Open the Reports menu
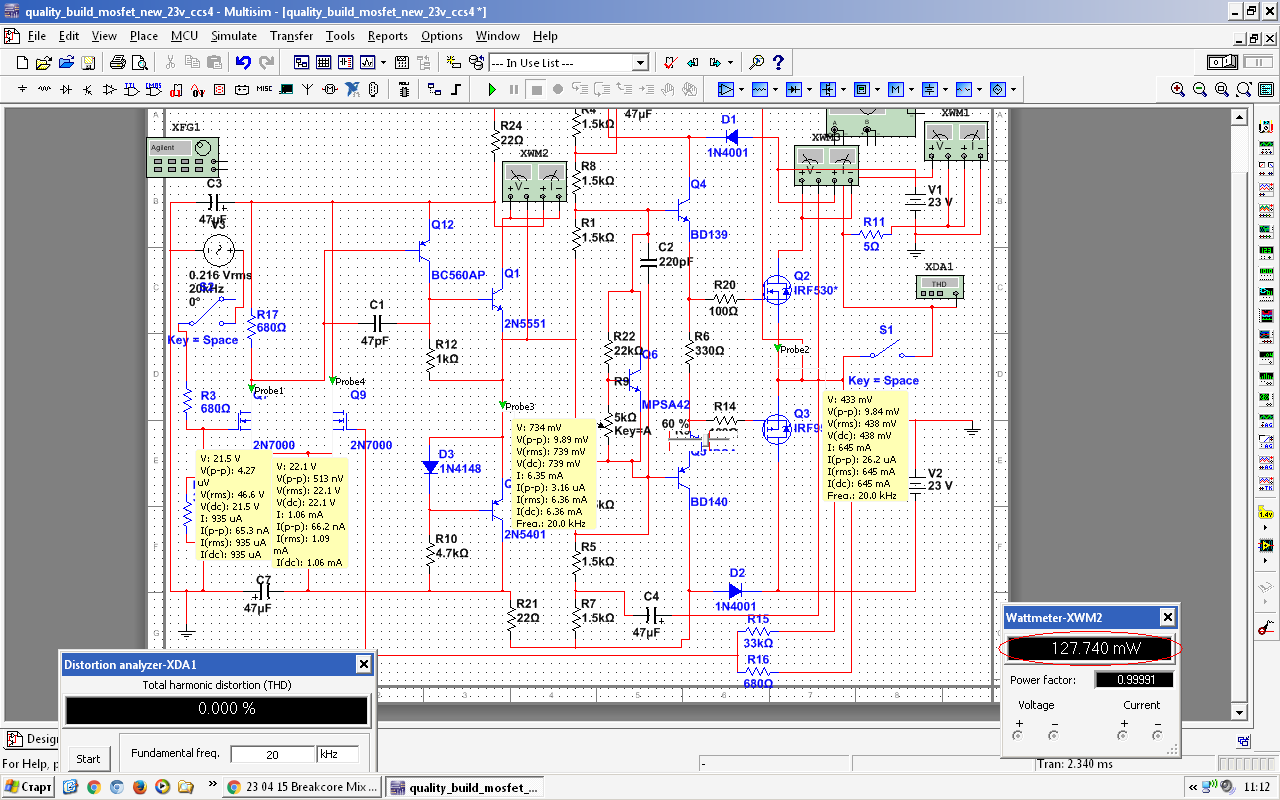This screenshot has width=1280, height=800. (388, 36)
